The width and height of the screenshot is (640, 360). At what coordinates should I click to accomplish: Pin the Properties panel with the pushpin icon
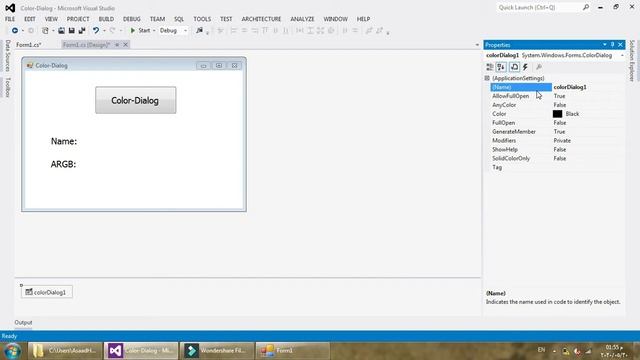pos(612,44)
